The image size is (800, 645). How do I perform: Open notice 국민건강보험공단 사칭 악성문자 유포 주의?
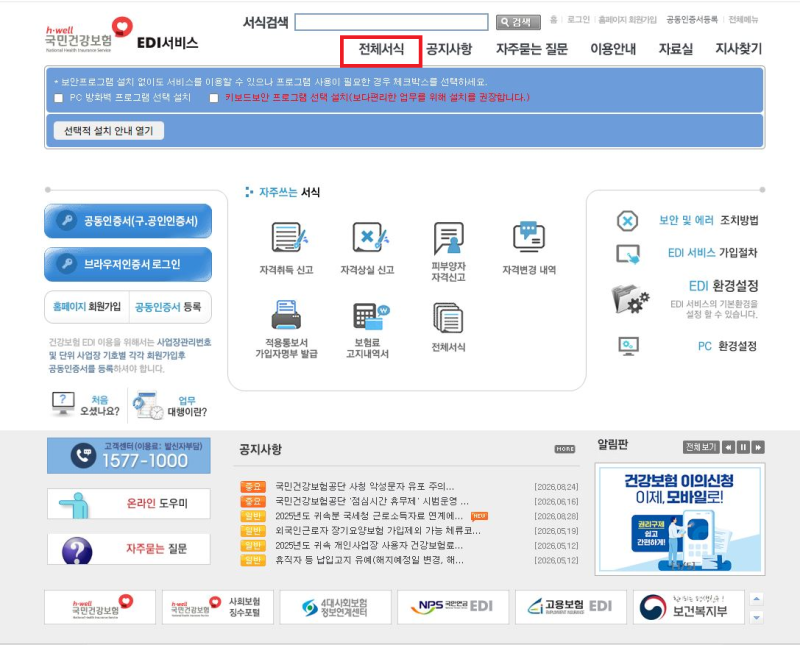tap(365, 486)
